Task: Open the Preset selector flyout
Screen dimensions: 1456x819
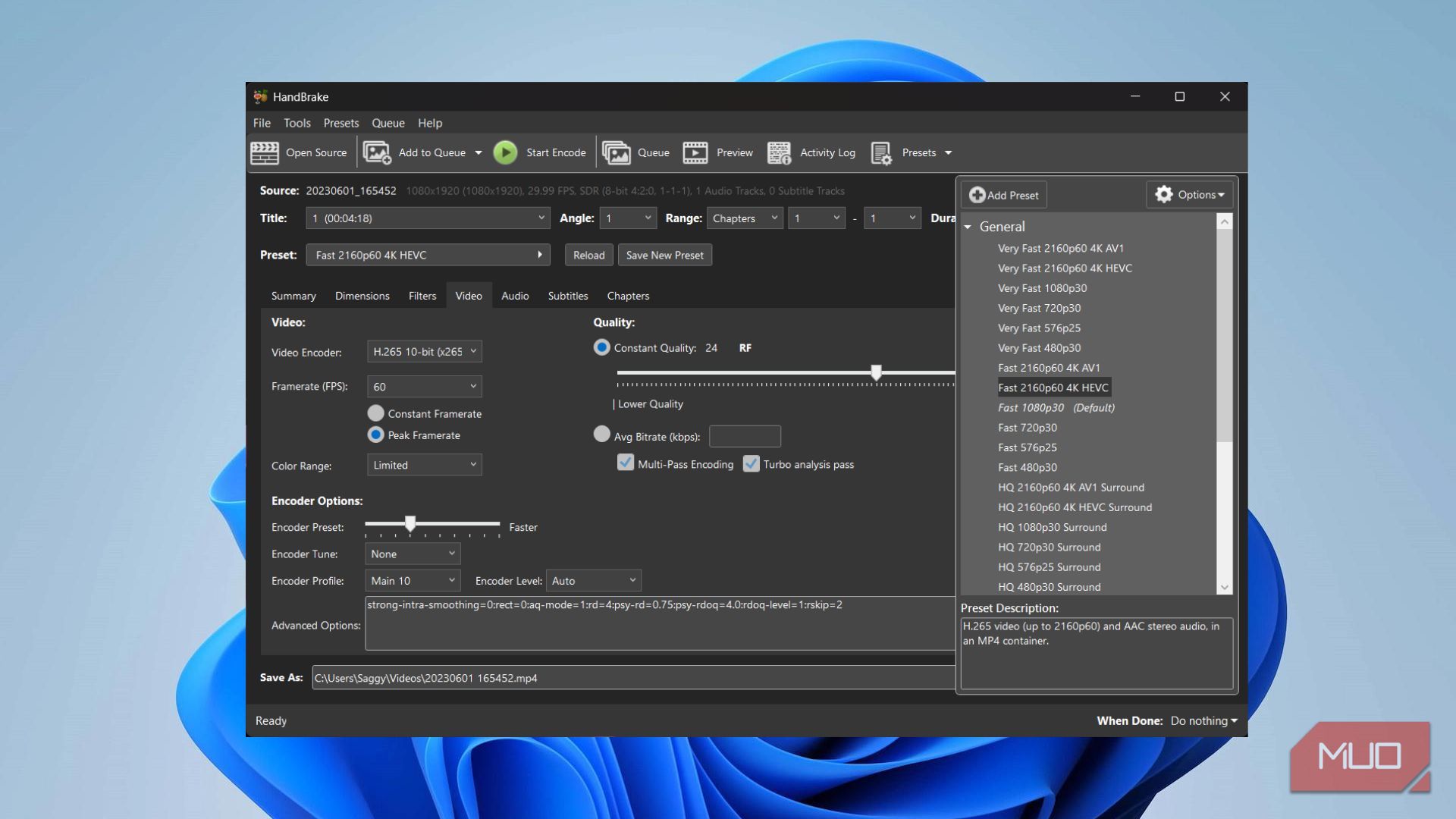Action: pyautogui.click(x=428, y=255)
